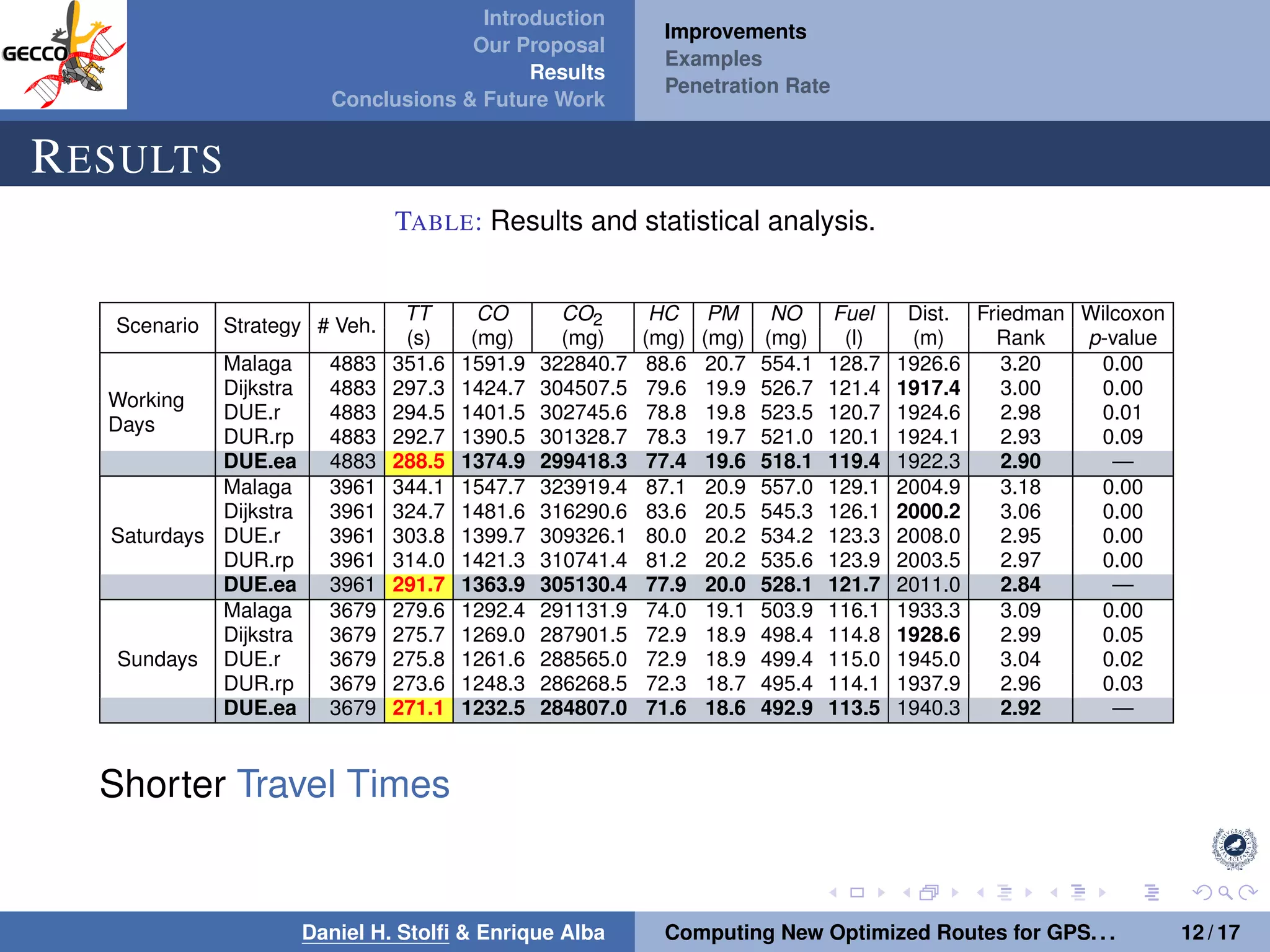The width and height of the screenshot is (1270, 952).
Task: Open the Results section link
Action: 567,72
